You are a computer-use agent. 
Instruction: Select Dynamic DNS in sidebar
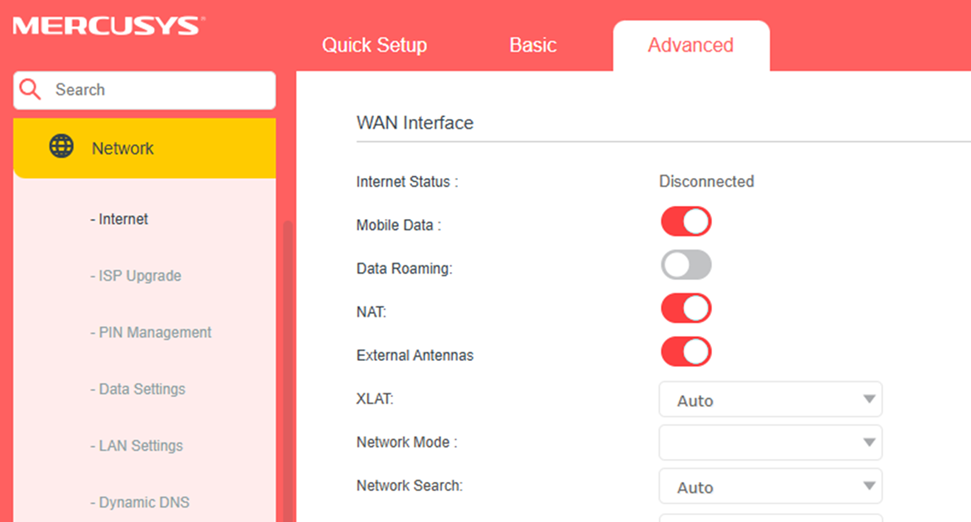(143, 502)
